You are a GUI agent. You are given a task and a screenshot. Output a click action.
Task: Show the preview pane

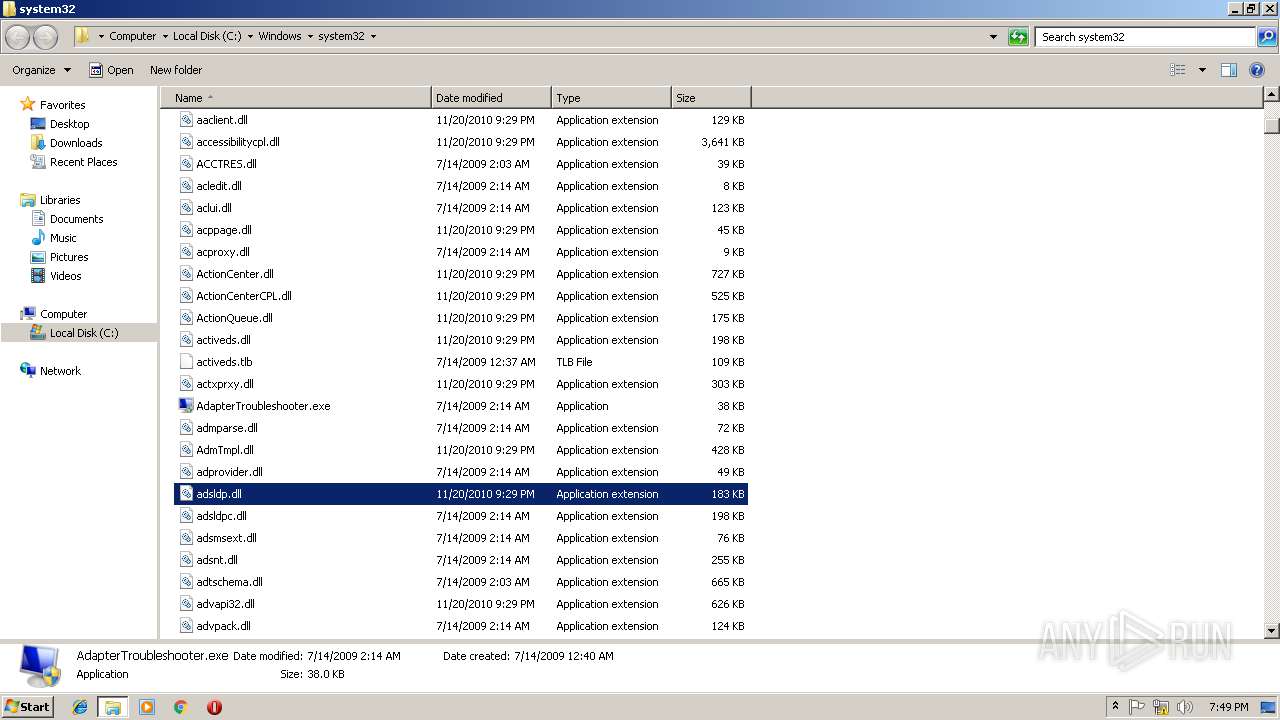pos(1229,70)
